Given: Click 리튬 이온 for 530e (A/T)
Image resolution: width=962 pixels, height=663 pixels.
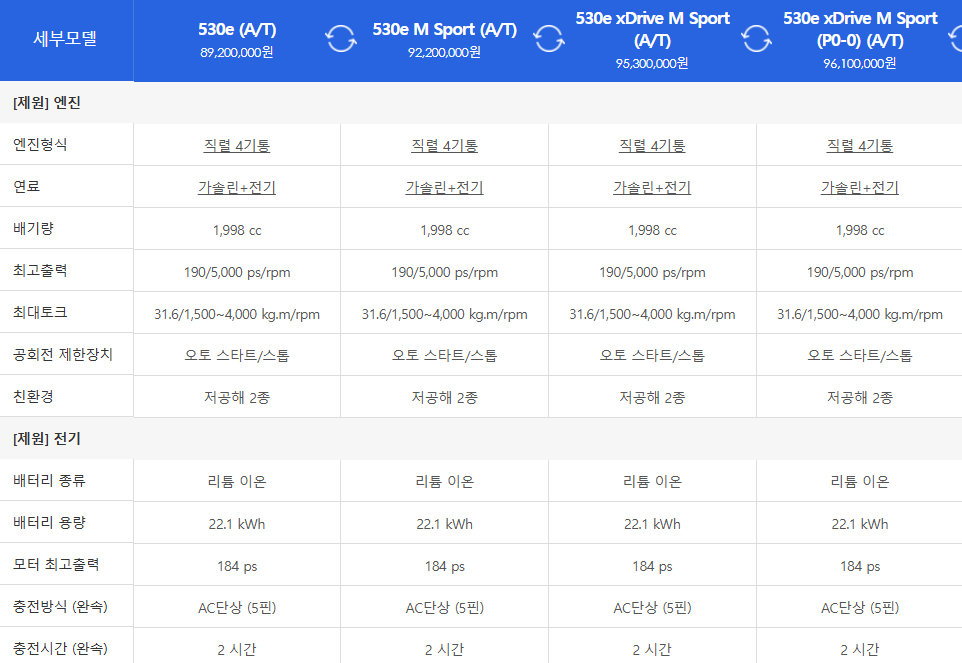Looking at the screenshot, I should [237, 482].
